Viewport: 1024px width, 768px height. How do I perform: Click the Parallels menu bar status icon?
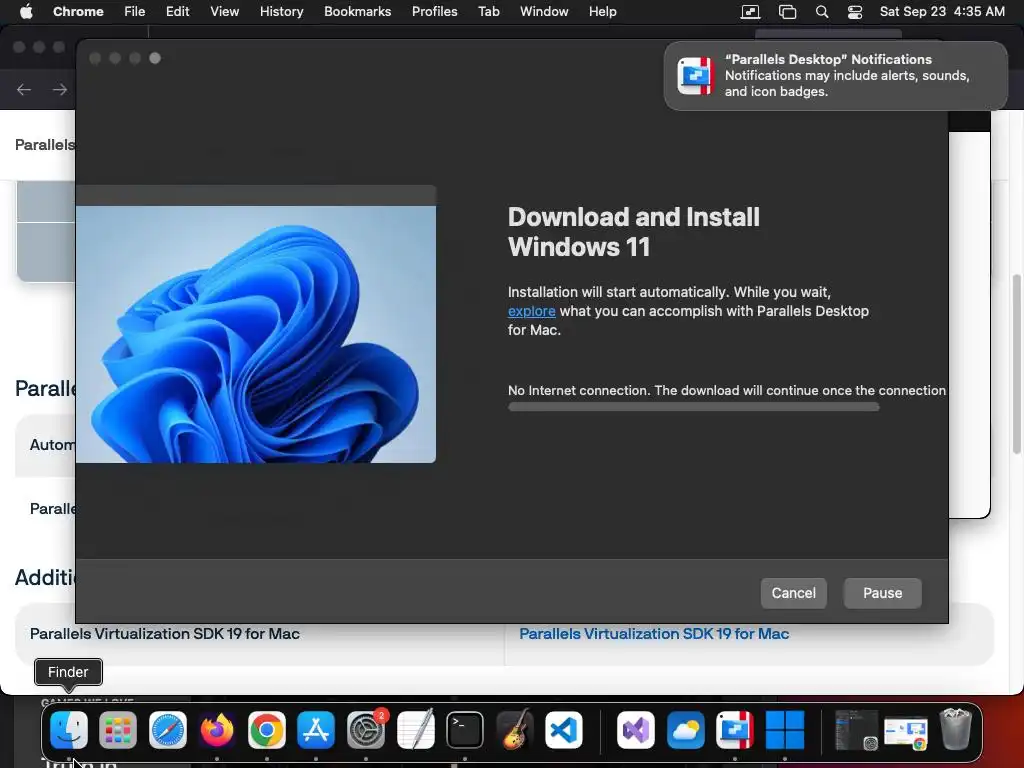[x=750, y=12]
